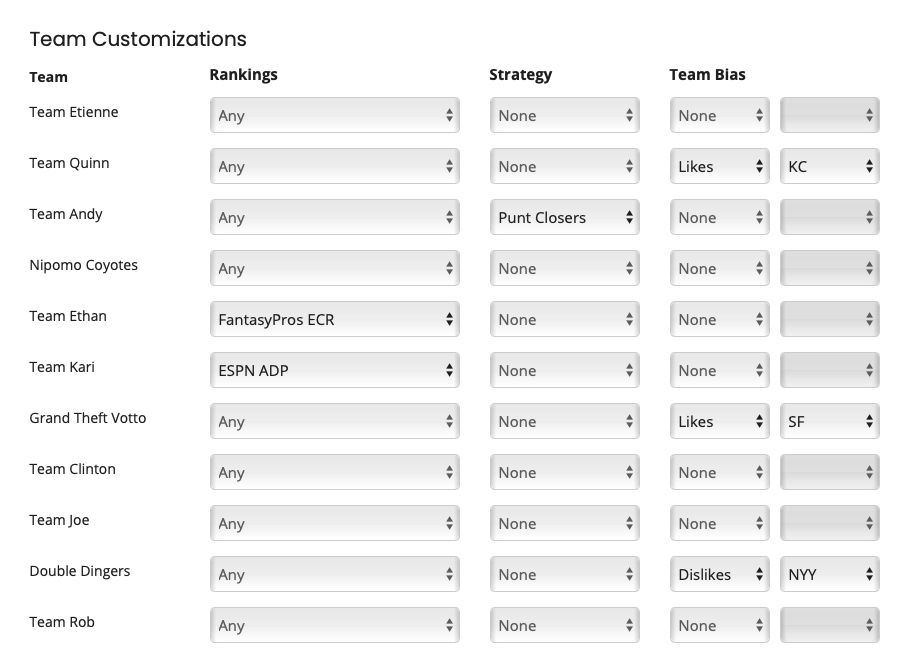Image resolution: width=902 pixels, height=666 pixels.
Task: Open Double Dingers' NYY team dropdown
Action: [829, 574]
